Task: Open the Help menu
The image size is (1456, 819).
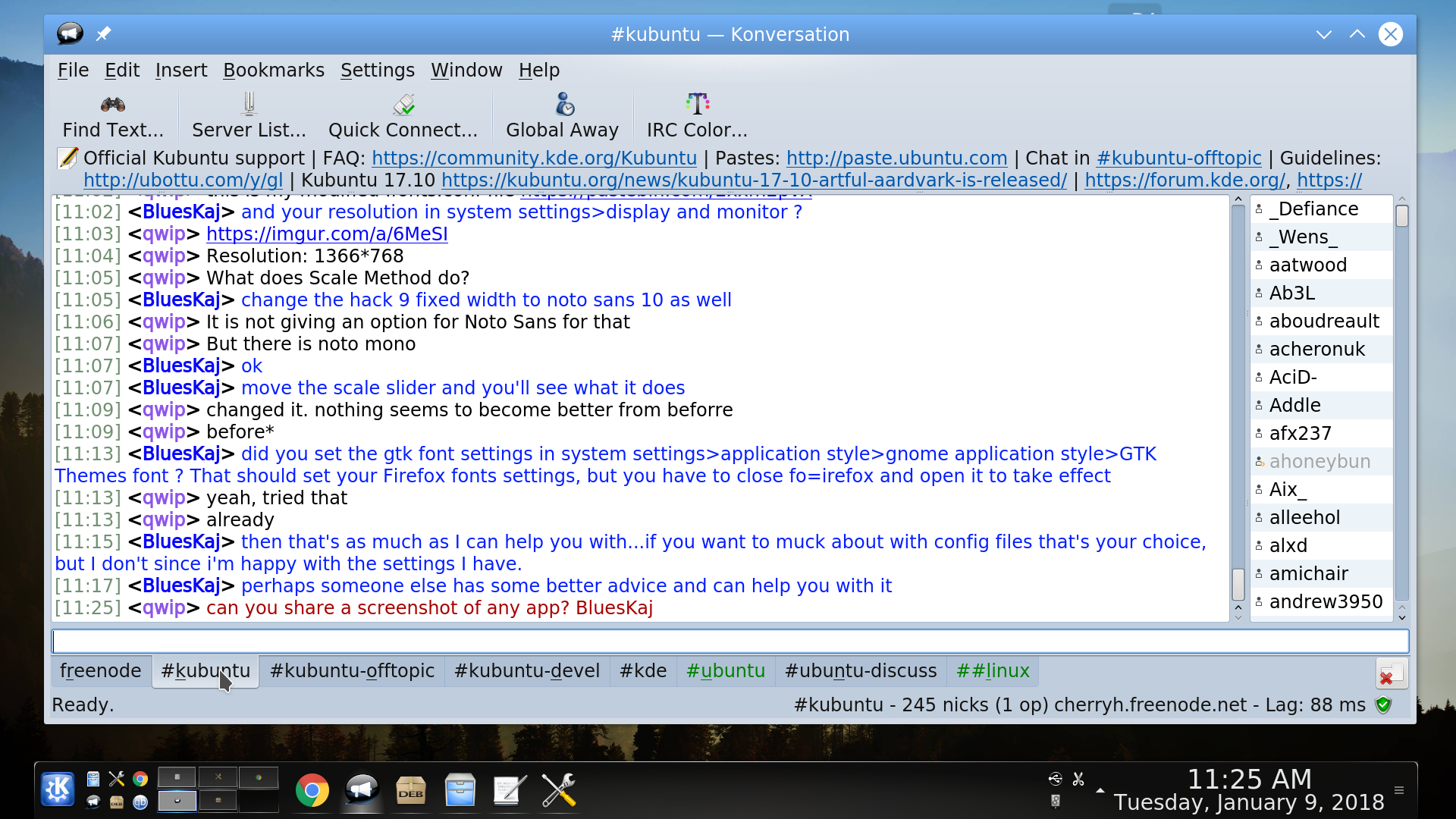Action: (x=539, y=70)
